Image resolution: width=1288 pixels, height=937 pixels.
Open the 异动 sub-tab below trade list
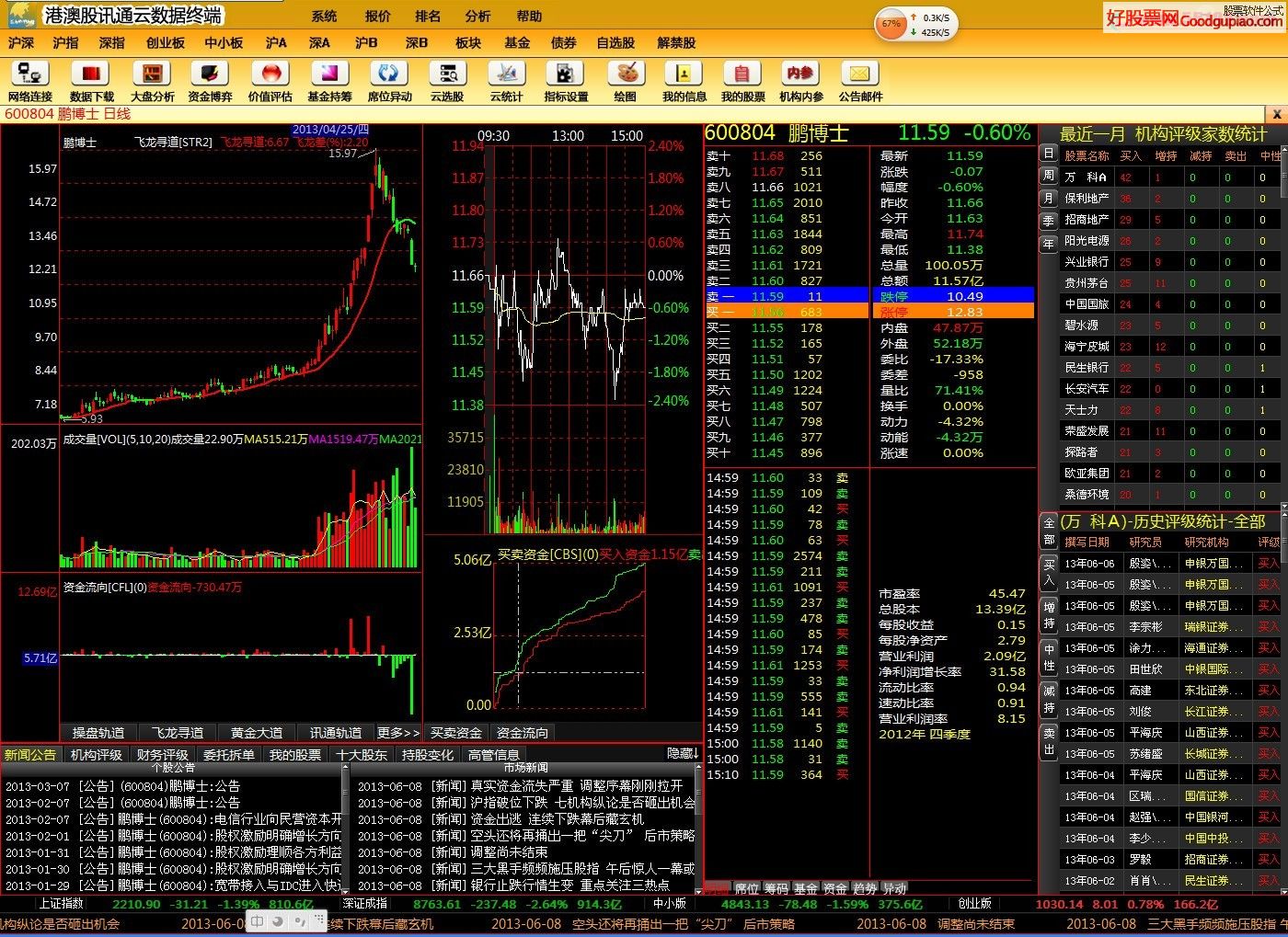coord(894,889)
